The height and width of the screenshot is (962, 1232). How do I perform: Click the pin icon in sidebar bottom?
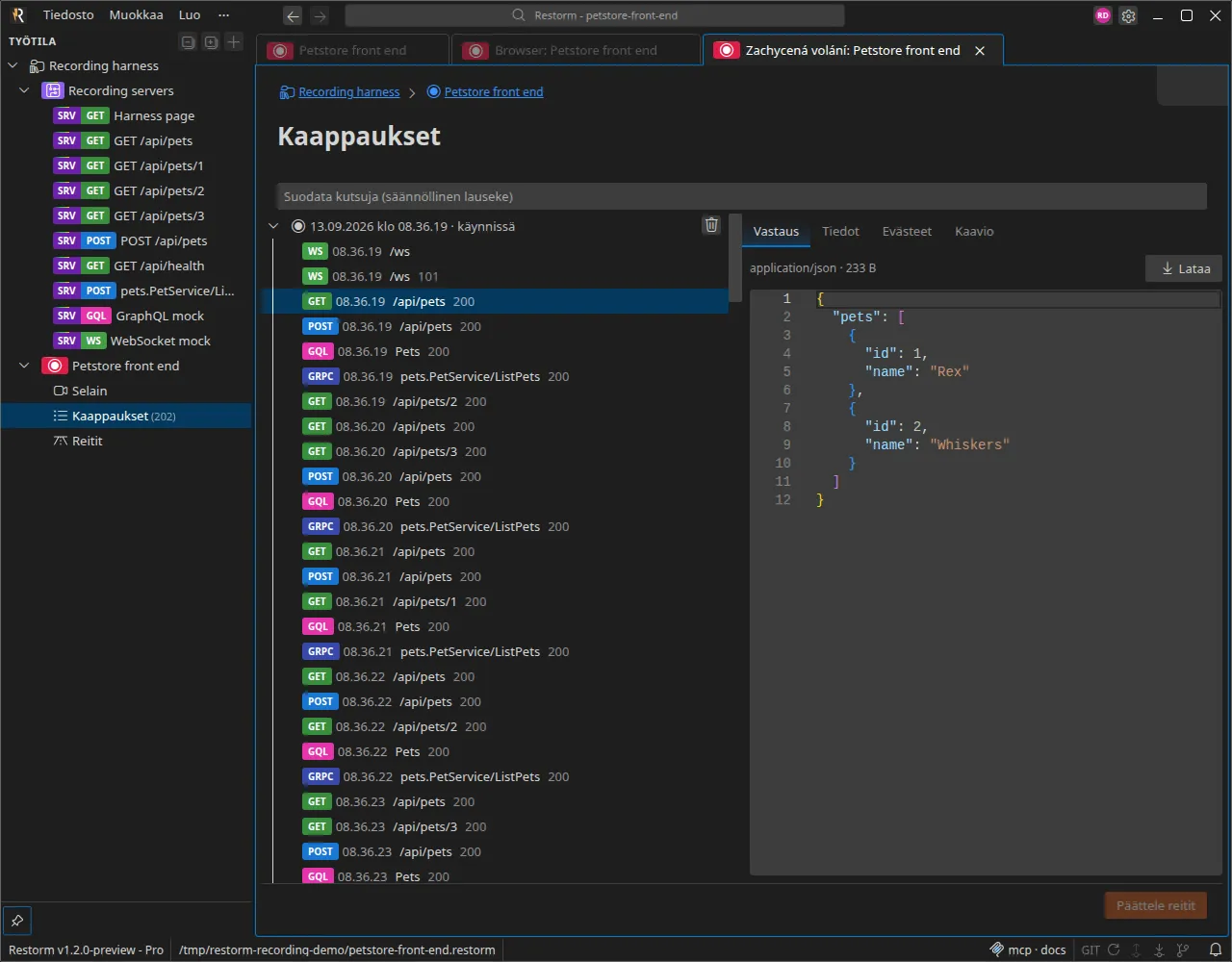click(17, 921)
